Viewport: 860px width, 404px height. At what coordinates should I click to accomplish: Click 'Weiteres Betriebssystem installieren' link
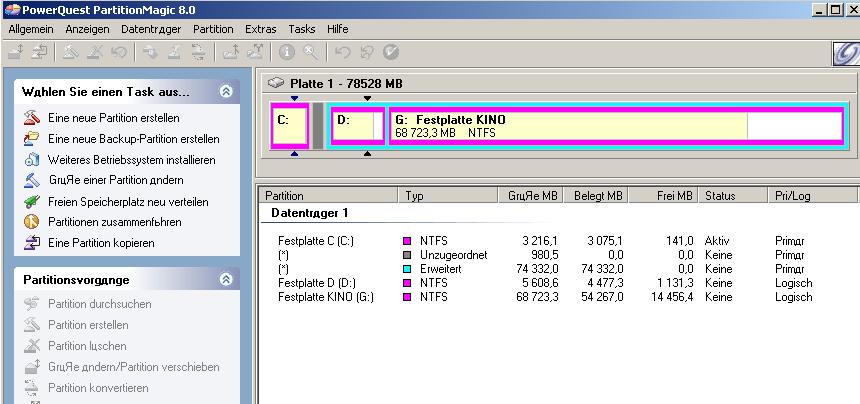132,160
